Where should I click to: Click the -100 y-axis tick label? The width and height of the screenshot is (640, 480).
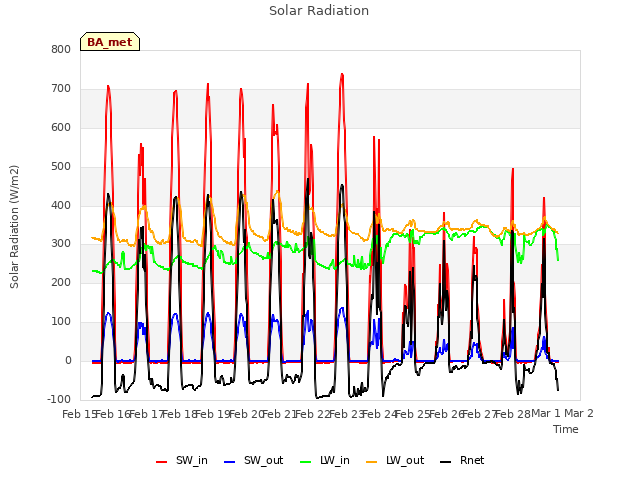[x=59, y=399]
